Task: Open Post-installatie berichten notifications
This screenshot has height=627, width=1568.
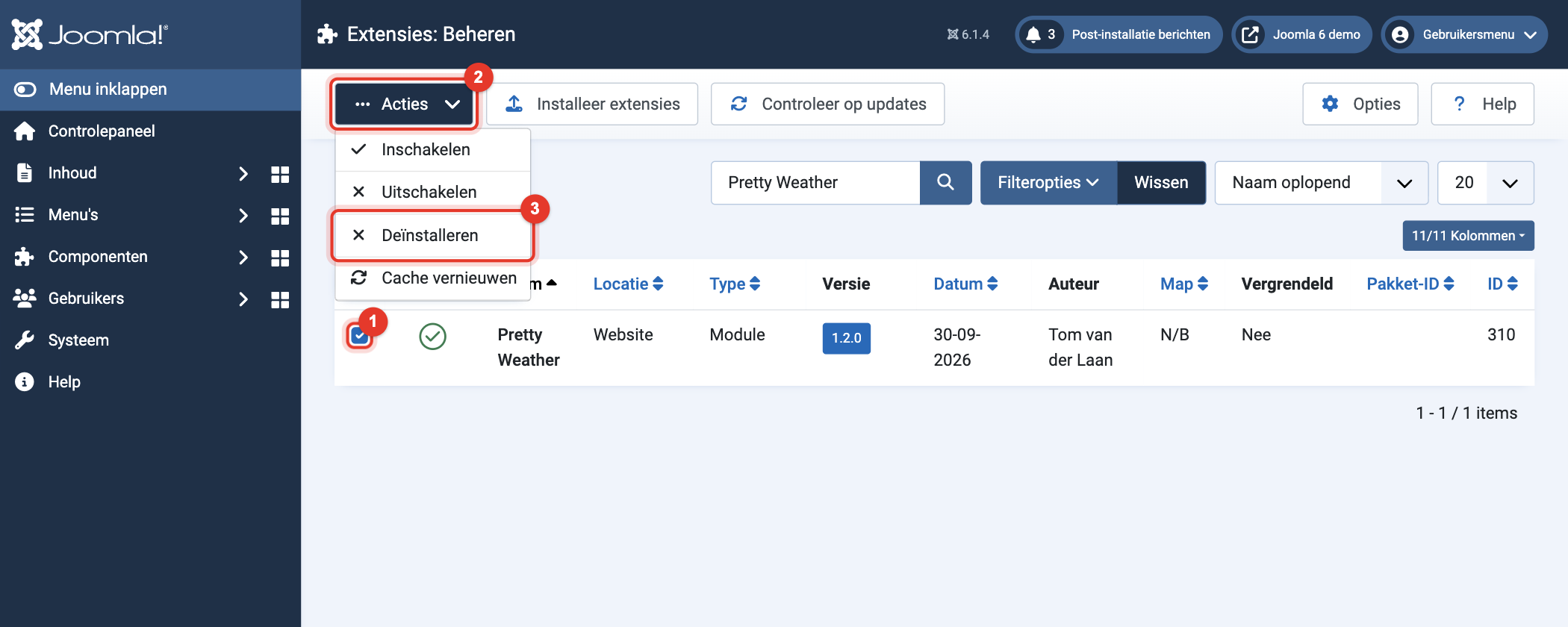Action: click(x=1119, y=34)
